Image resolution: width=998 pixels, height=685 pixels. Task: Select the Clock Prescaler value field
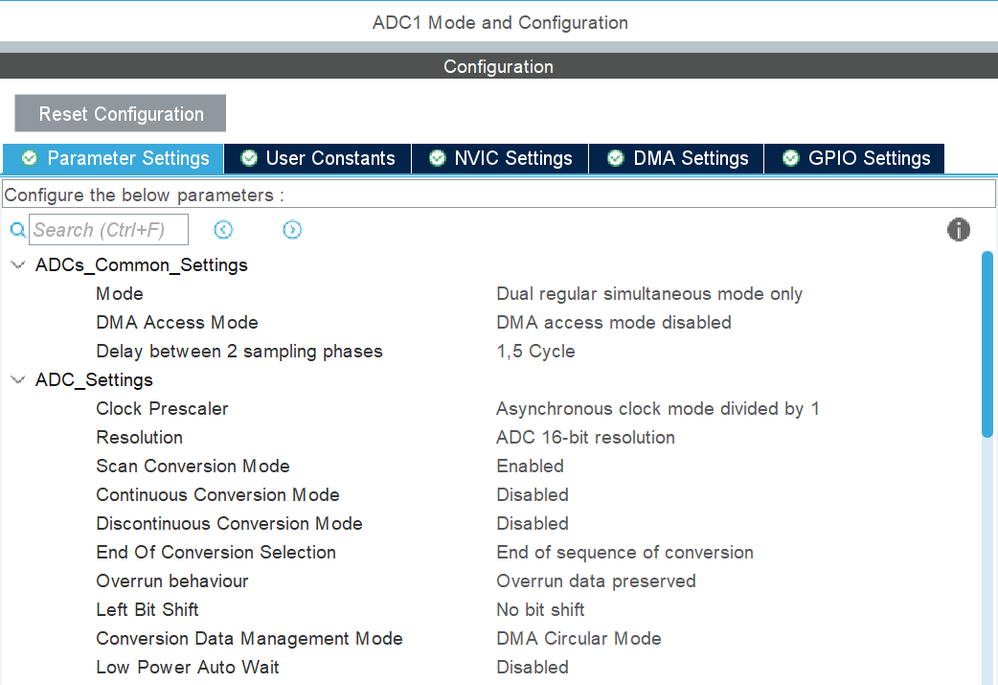pyautogui.click(x=657, y=409)
